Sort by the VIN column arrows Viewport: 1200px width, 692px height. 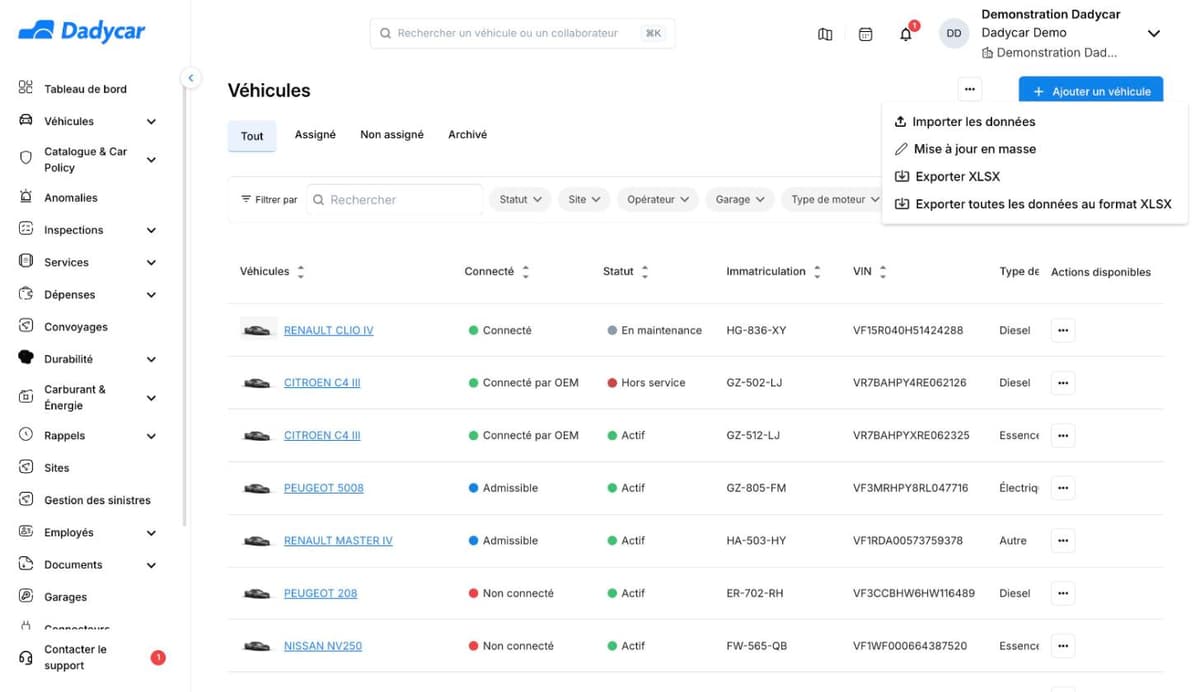click(x=883, y=272)
